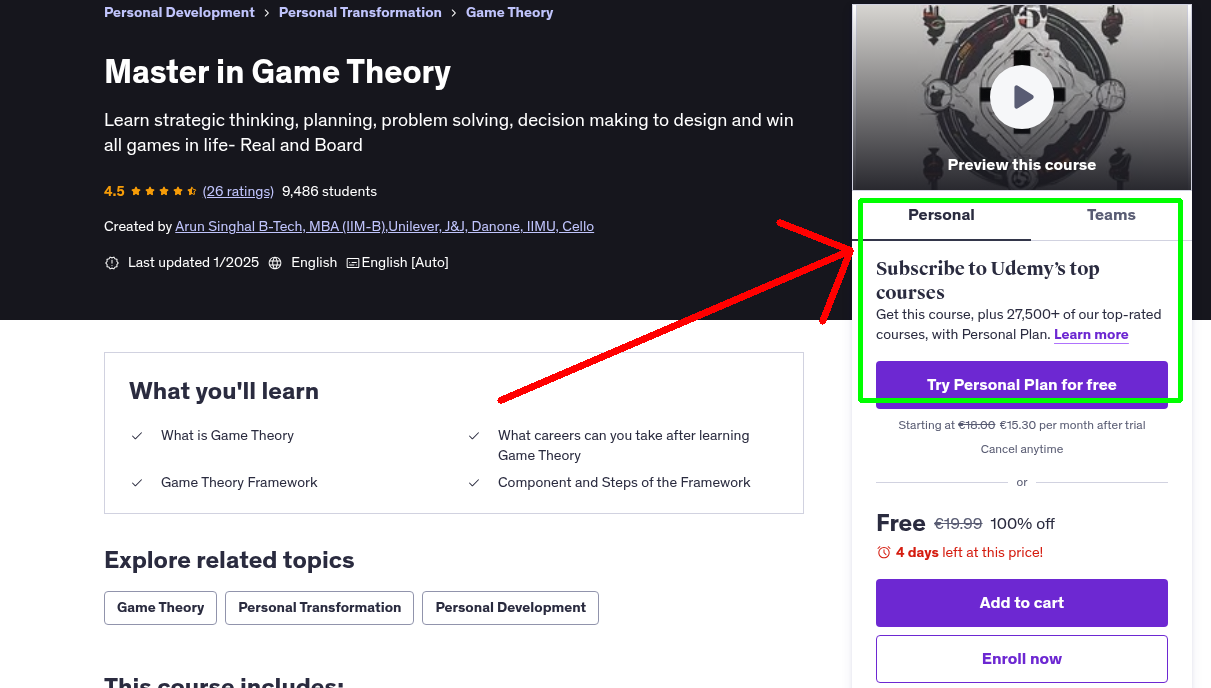Click the closed captions icon
This screenshot has height=688, width=1211.
tap(353, 263)
